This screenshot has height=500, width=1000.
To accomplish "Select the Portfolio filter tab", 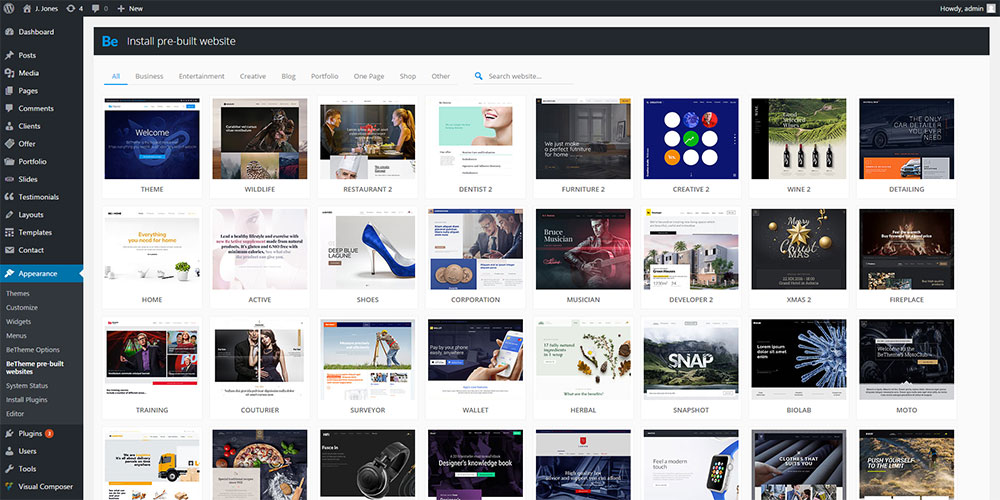I will click(x=324, y=76).
